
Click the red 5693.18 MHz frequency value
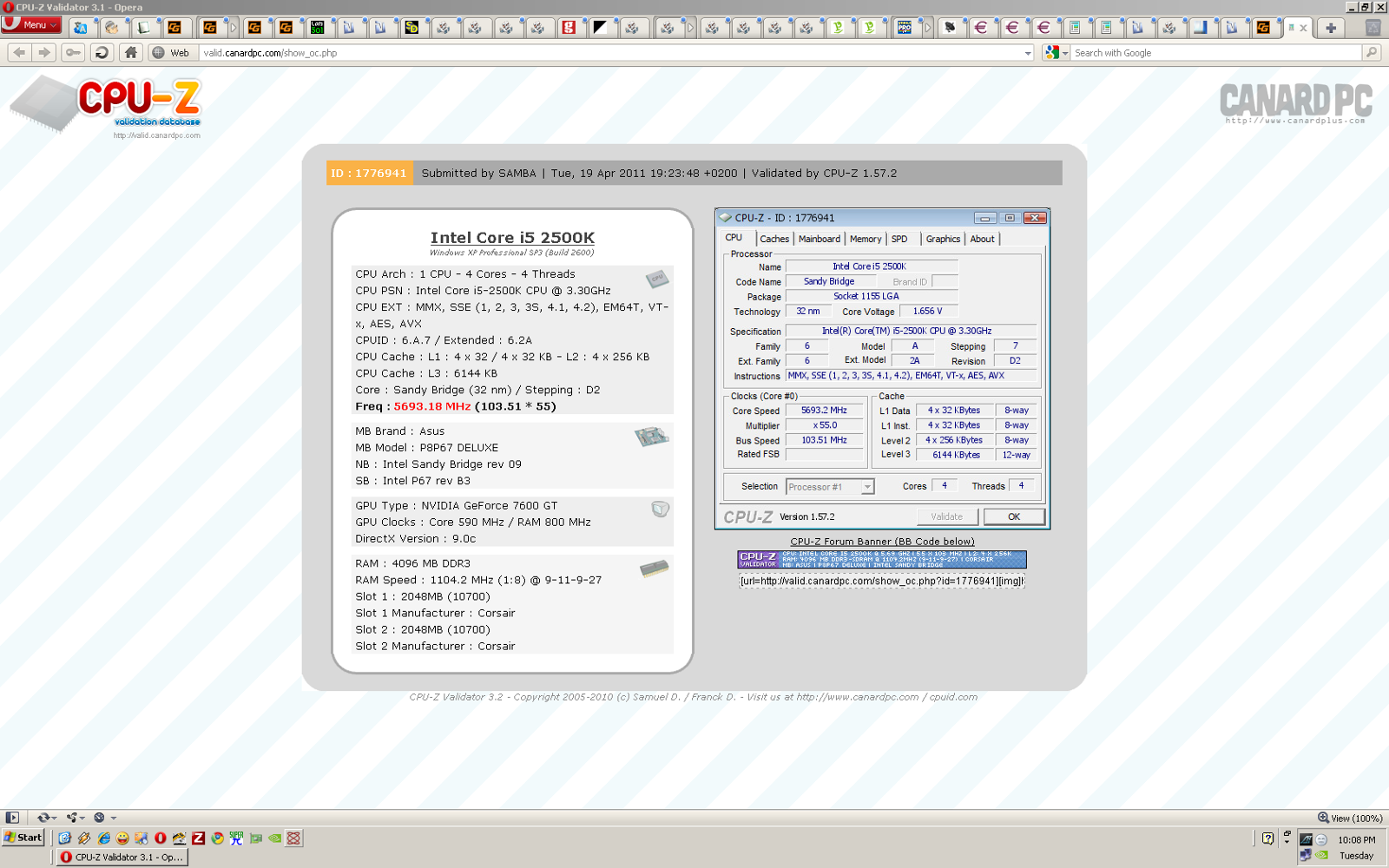click(x=432, y=406)
